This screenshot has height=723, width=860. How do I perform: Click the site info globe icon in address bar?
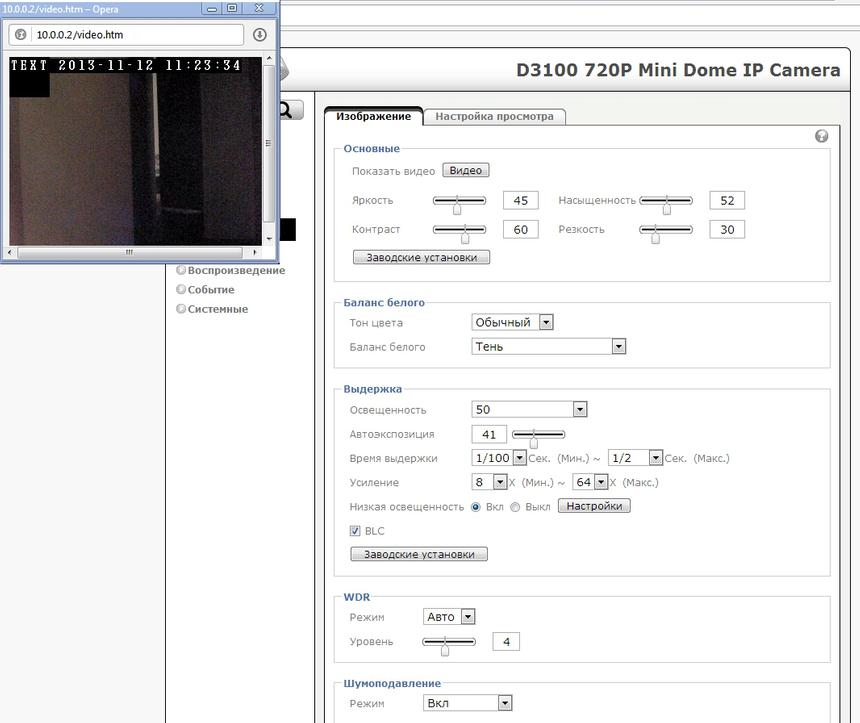[x=20, y=35]
